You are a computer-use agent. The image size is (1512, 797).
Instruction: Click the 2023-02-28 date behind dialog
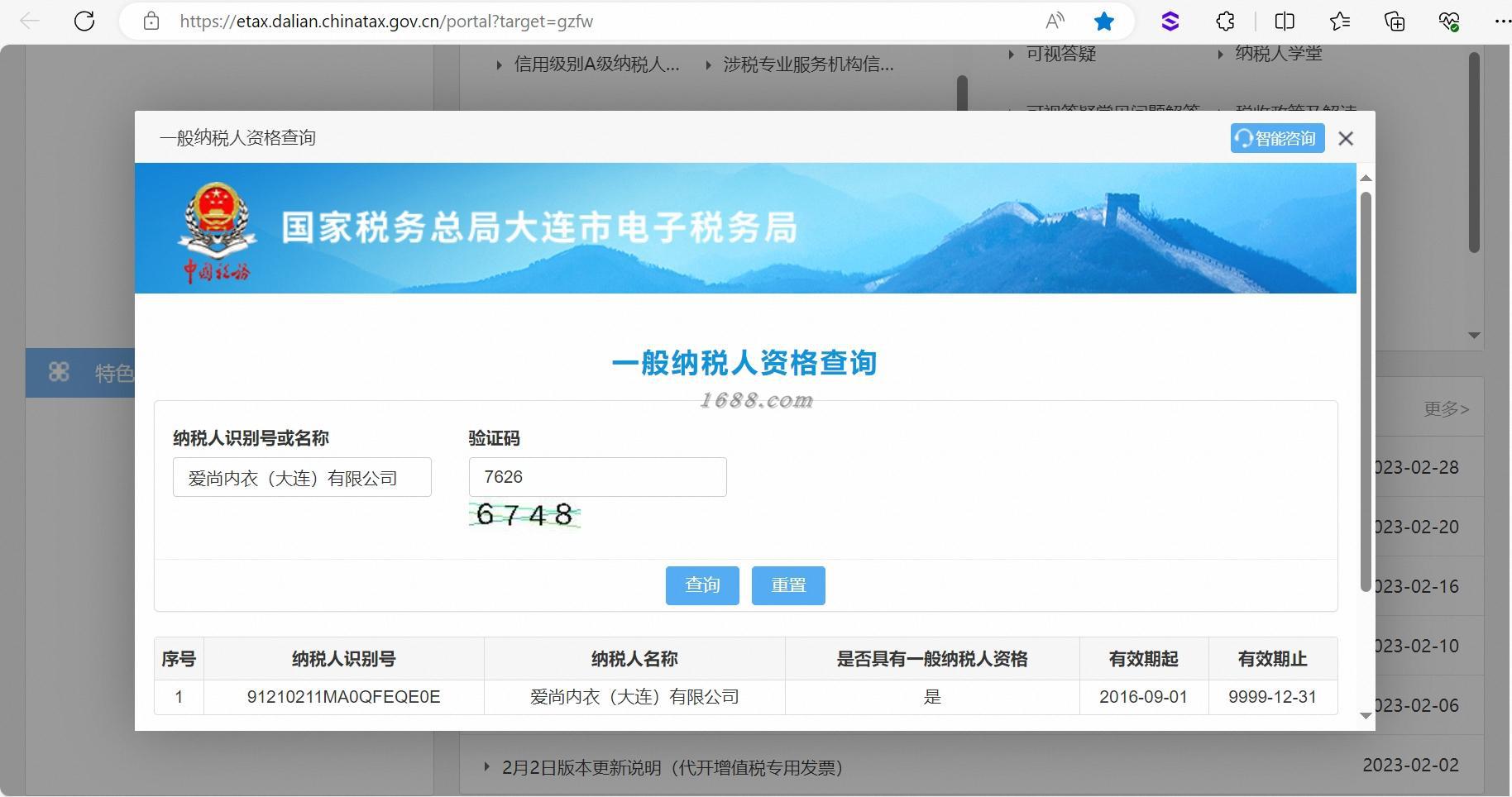pos(1417,467)
